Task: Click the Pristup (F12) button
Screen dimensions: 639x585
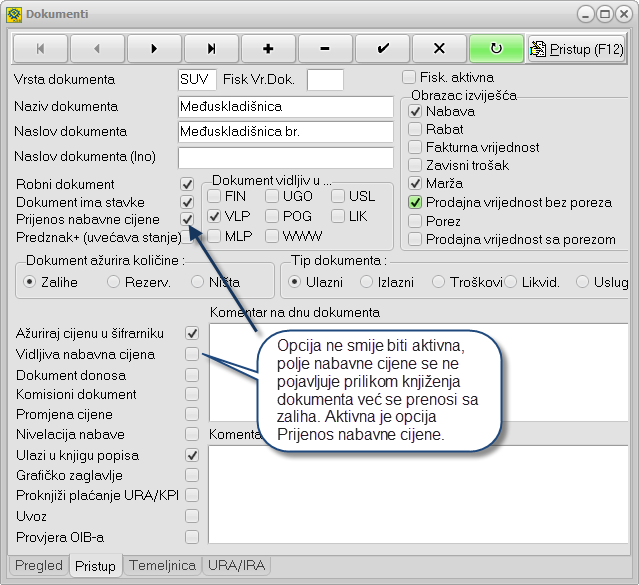Action: click(576, 48)
